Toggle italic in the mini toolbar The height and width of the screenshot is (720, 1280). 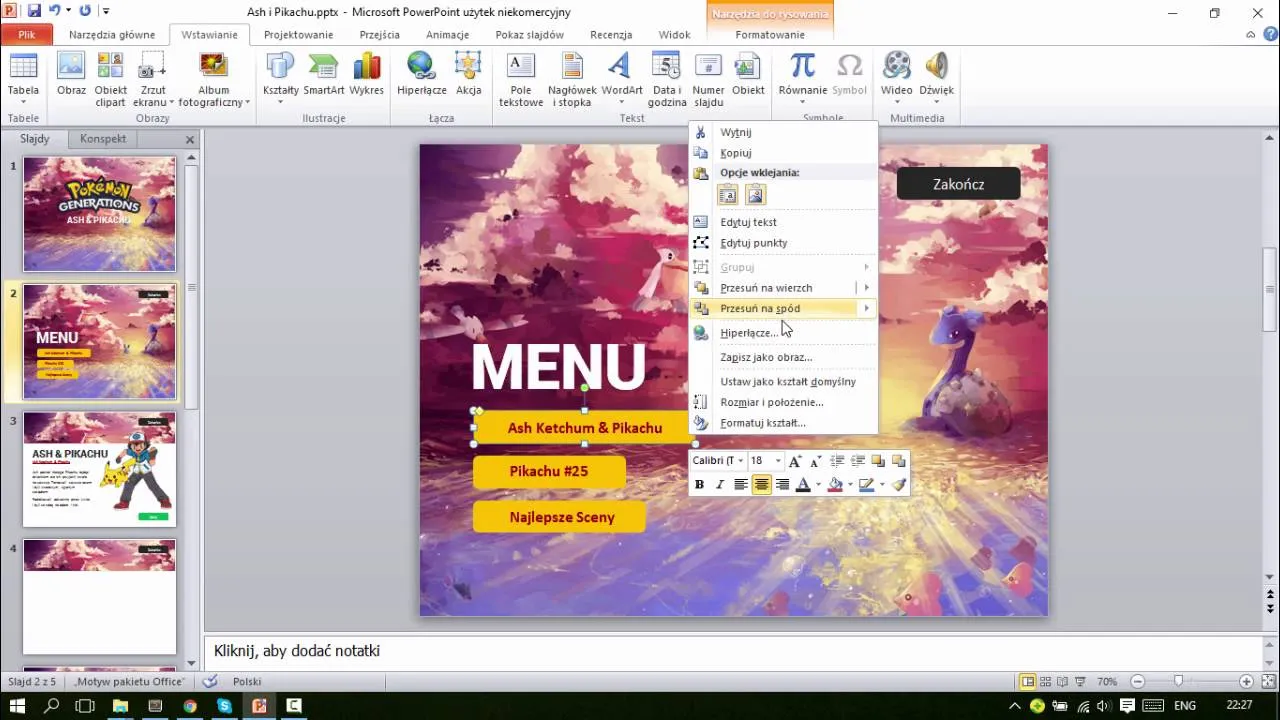[719, 485]
